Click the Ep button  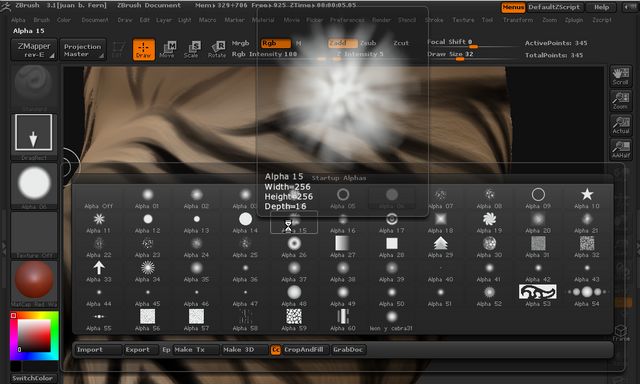point(166,350)
